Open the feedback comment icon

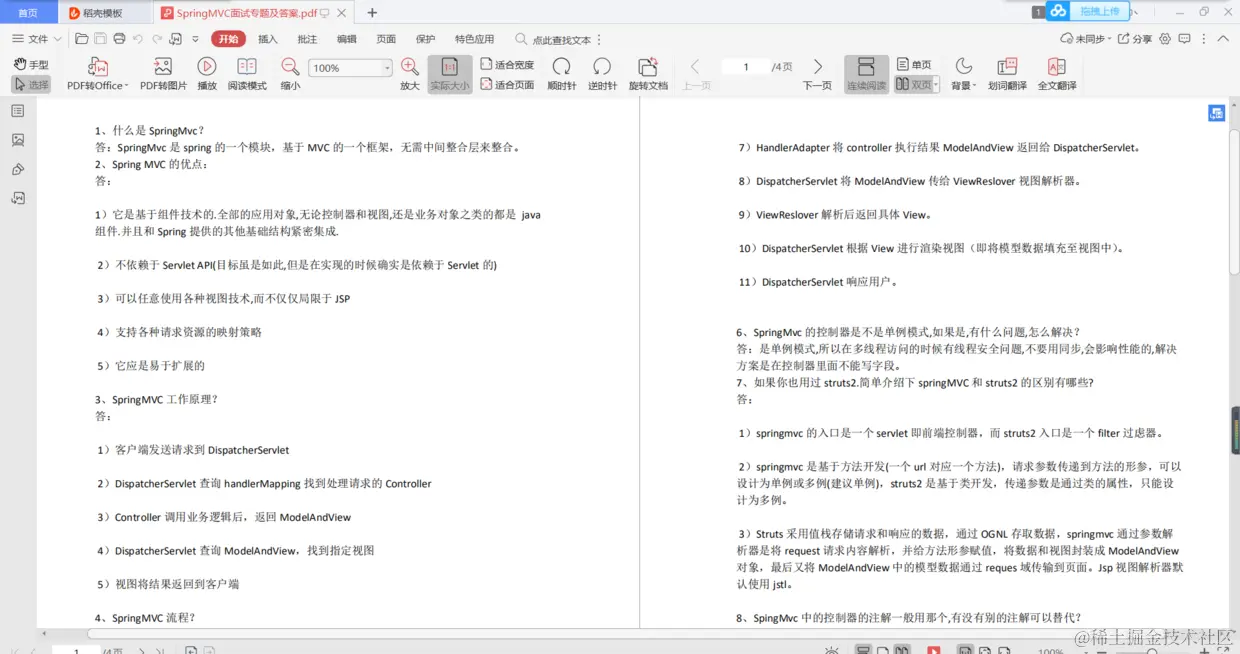1185,39
